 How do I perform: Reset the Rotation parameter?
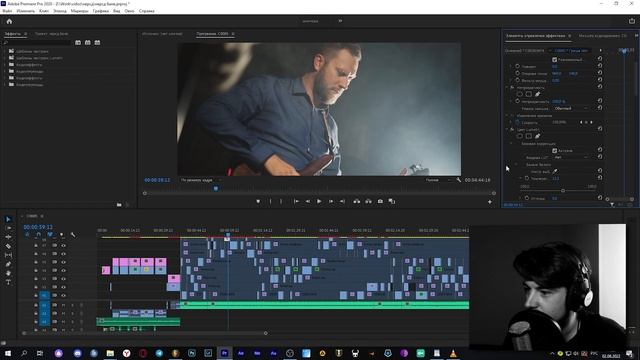click(x=600, y=67)
